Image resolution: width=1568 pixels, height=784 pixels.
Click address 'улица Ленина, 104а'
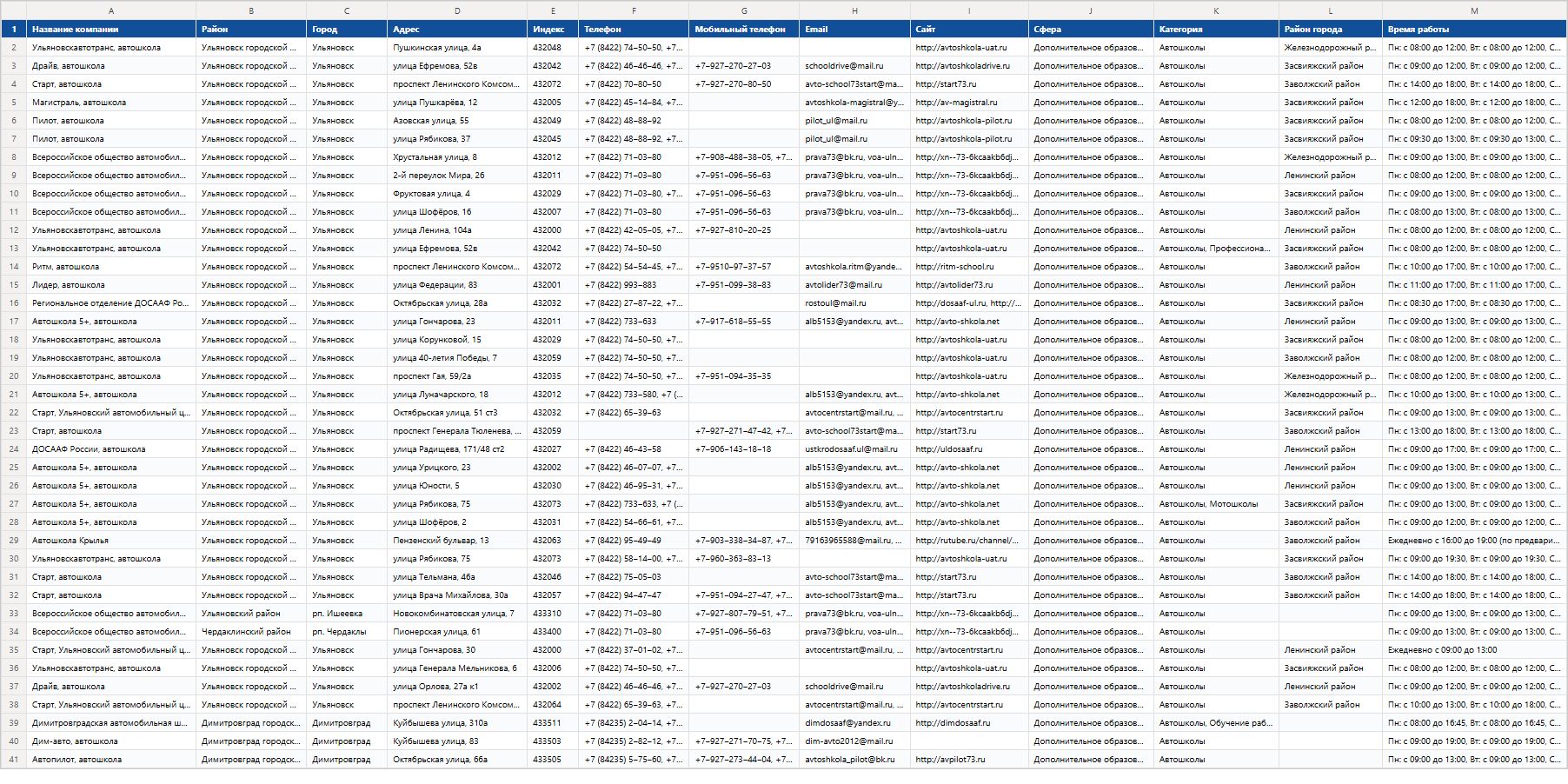pyautogui.click(x=457, y=230)
